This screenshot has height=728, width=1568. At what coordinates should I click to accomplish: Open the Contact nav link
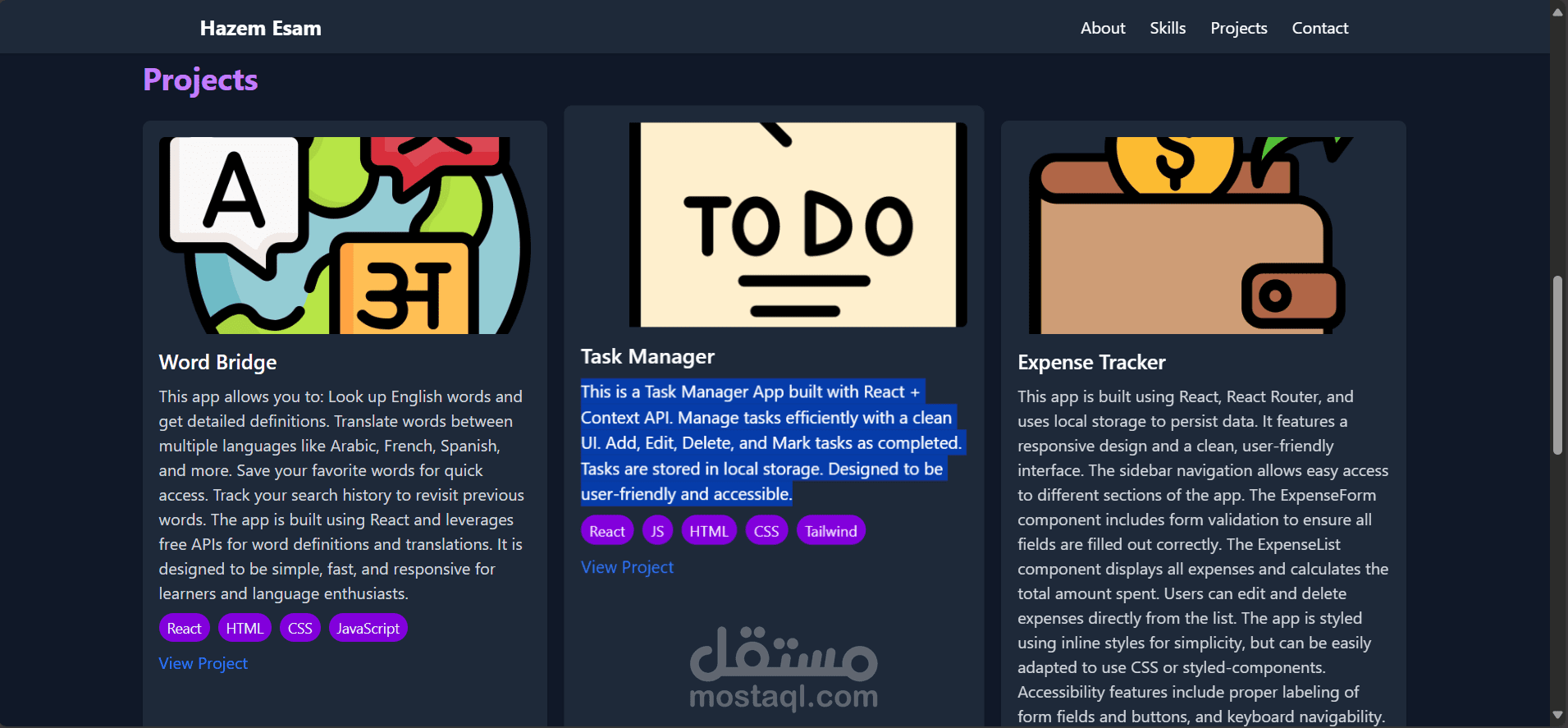click(1320, 28)
